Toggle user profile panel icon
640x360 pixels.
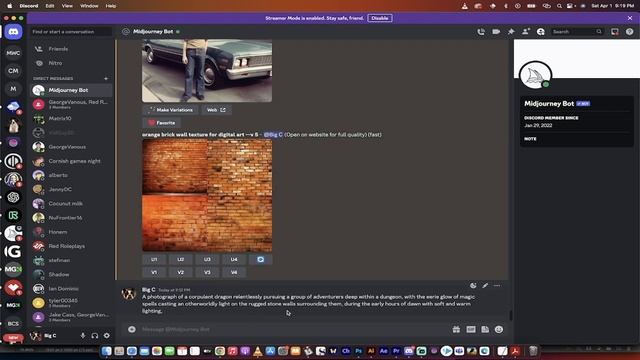[x=540, y=31]
